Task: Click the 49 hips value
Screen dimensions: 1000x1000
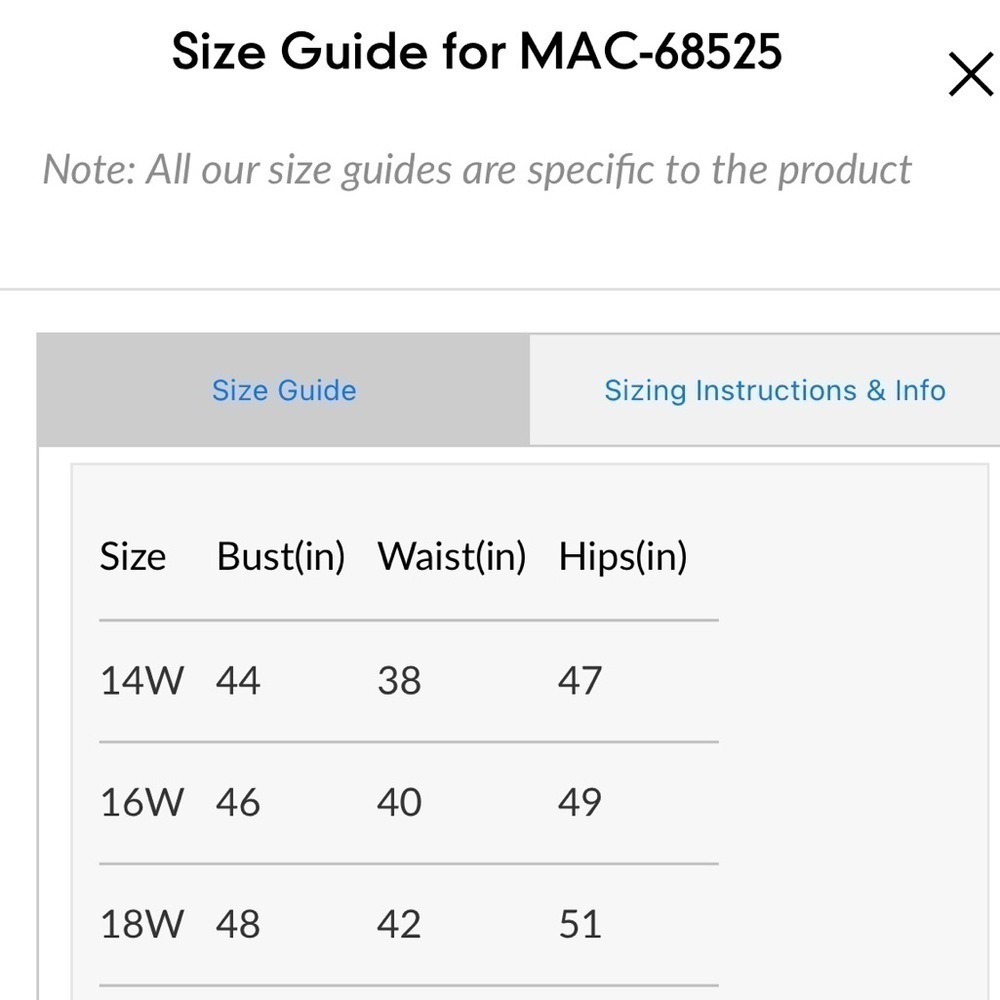Action: tap(580, 802)
